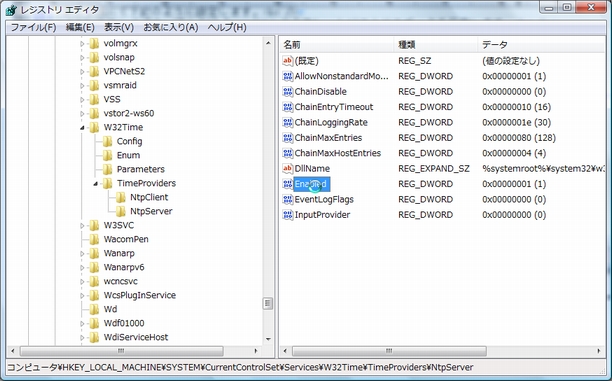612x381 pixels.
Task: Click the NtpClient folder icon
Action: [x=121, y=198]
